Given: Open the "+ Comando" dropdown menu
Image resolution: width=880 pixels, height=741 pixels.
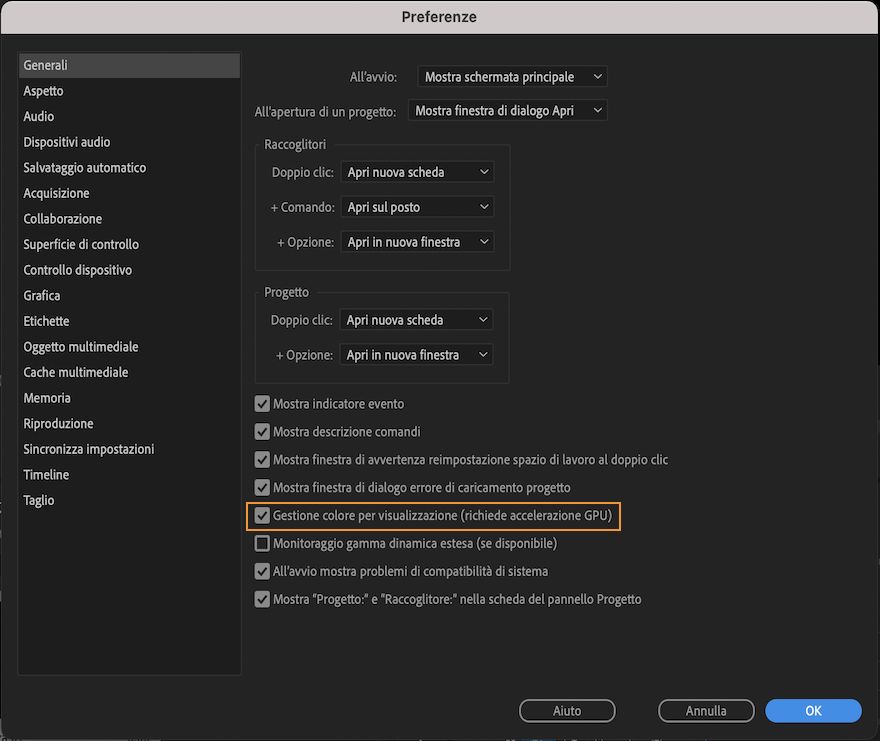Looking at the screenshot, I should point(417,206).
